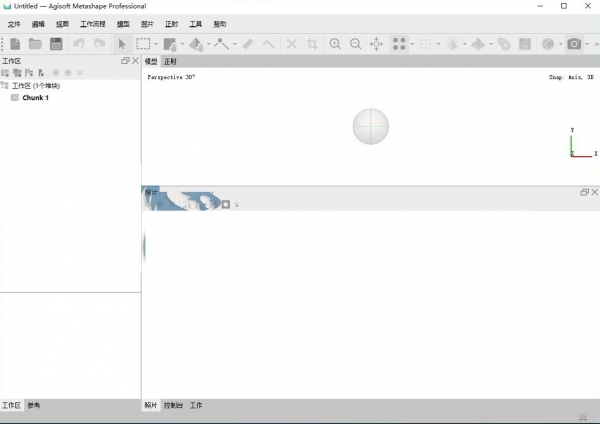Viewport: 600px width, 424px height.
Task: Open the Draw Polyline tool dropdown
Action: coord(235,44)
